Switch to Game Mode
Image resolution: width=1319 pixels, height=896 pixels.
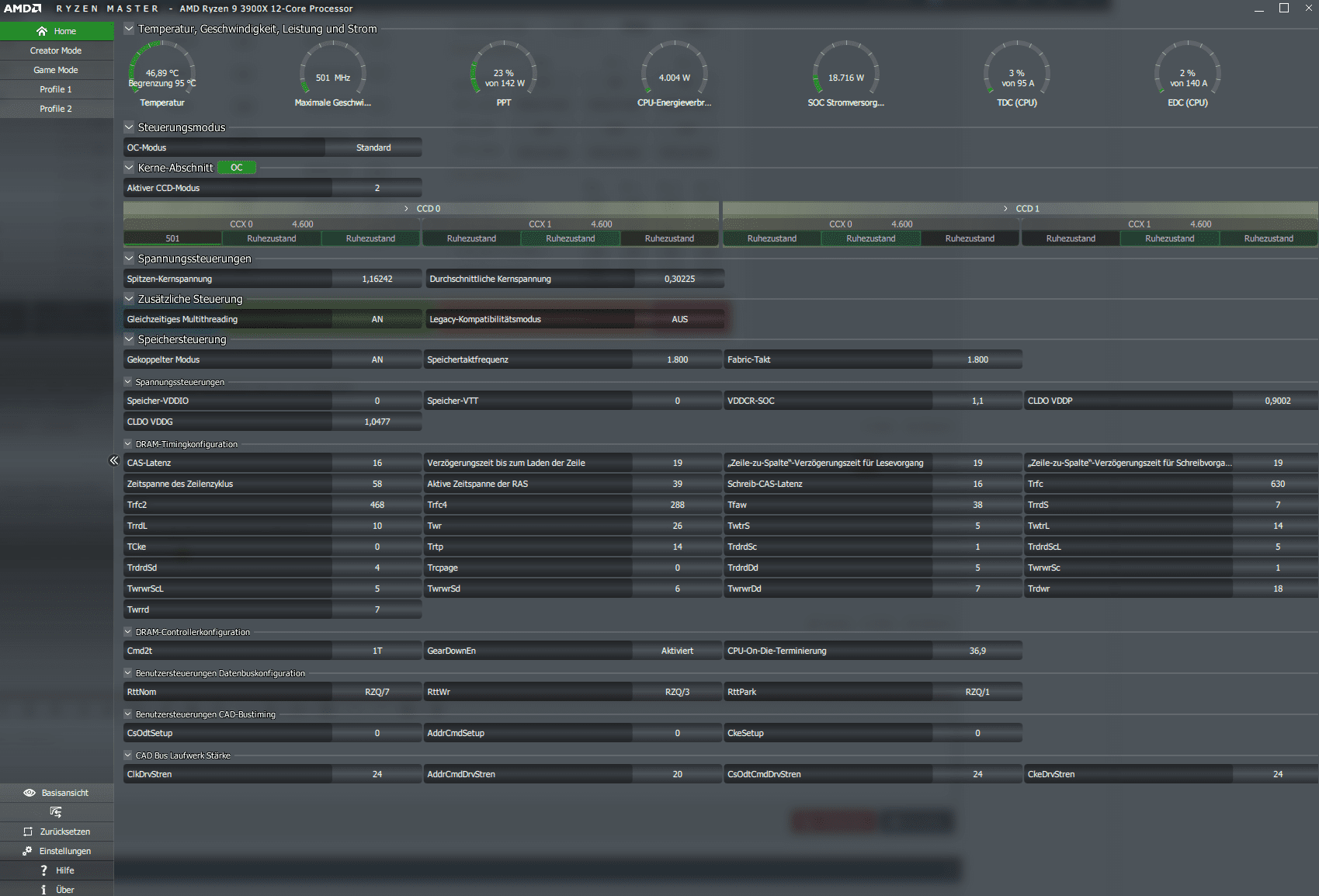57,70
